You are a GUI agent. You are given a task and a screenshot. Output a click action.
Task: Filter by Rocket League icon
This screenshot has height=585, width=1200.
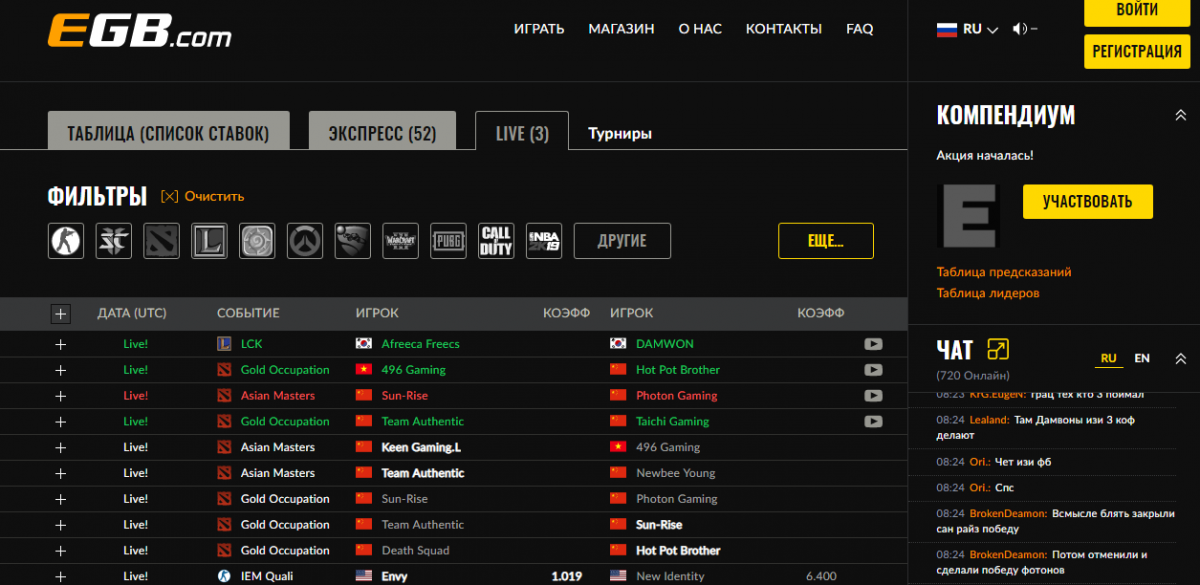(353, 241)
